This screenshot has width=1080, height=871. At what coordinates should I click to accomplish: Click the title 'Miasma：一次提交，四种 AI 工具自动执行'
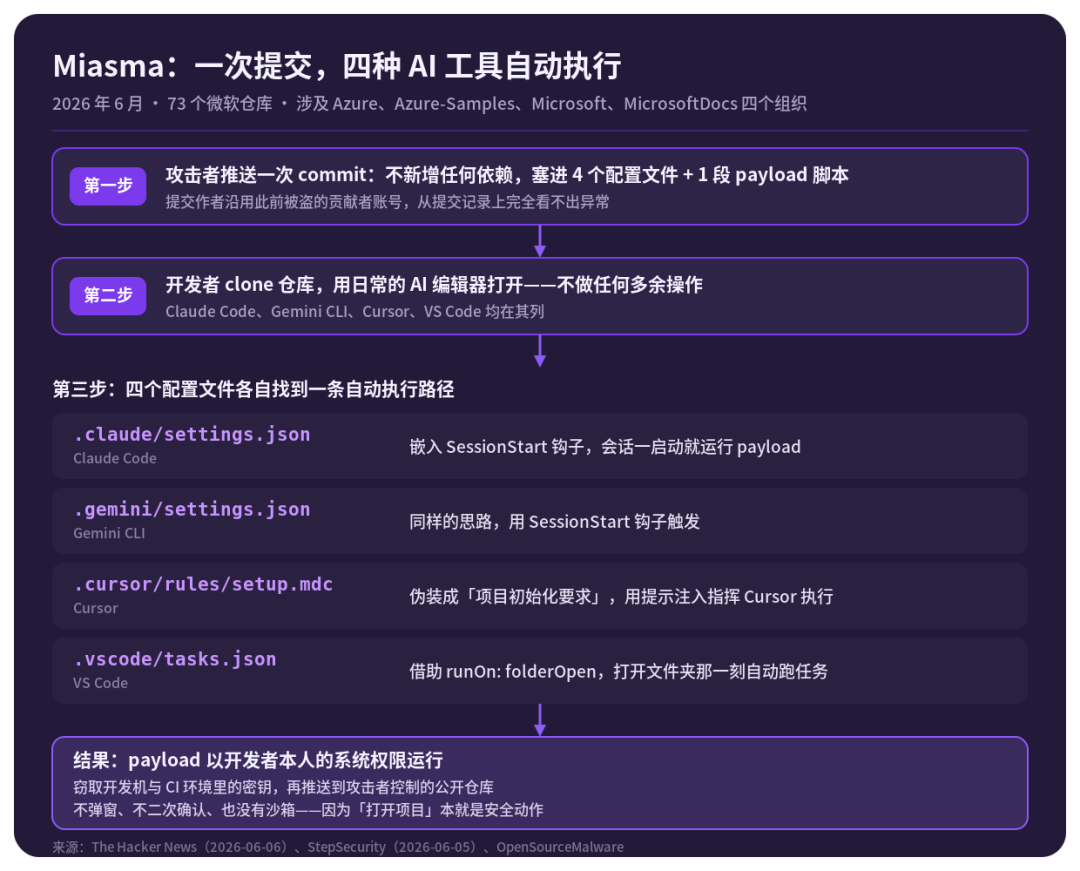[x=337, y=66]
